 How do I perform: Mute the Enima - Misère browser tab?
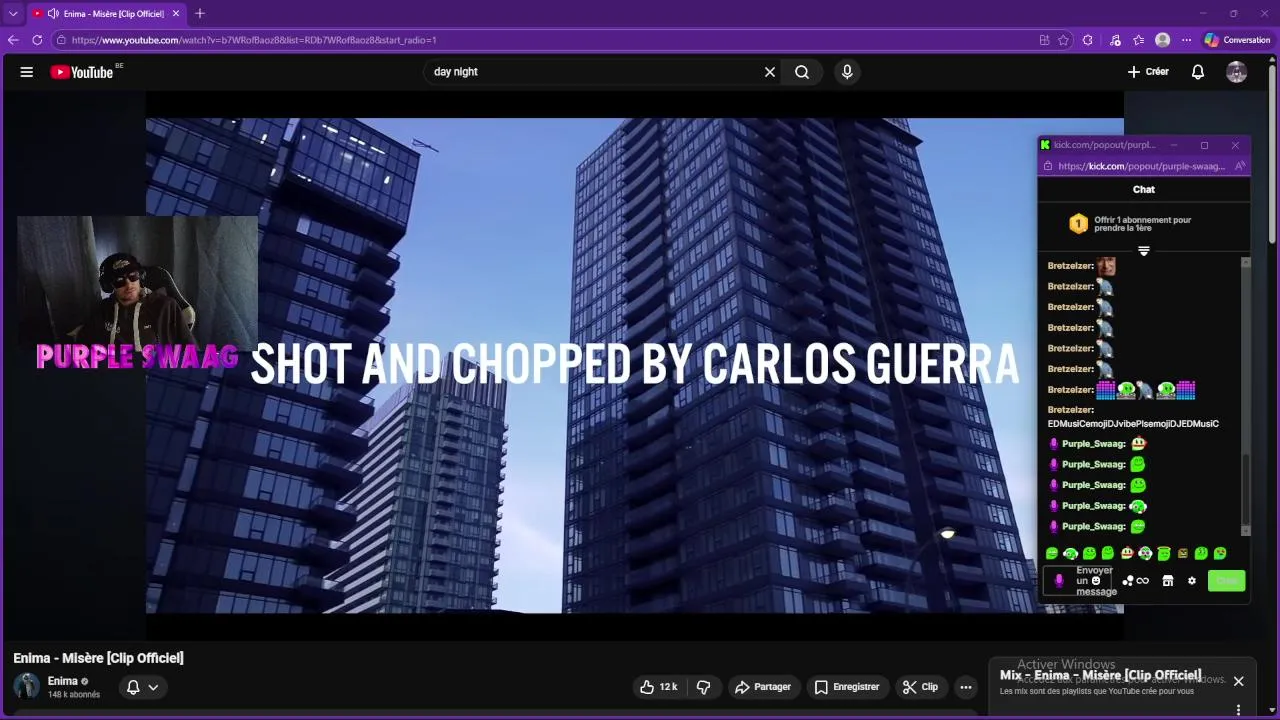click(x=53, y=13)
